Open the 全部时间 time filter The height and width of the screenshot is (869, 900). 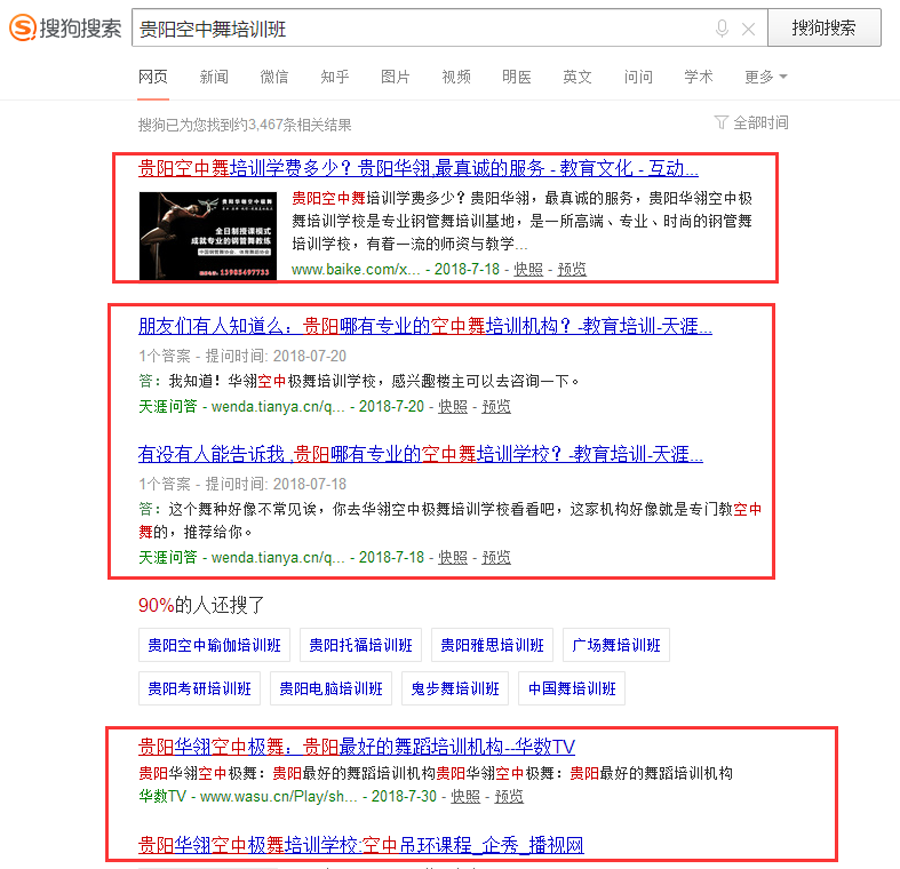coord(751,122)
